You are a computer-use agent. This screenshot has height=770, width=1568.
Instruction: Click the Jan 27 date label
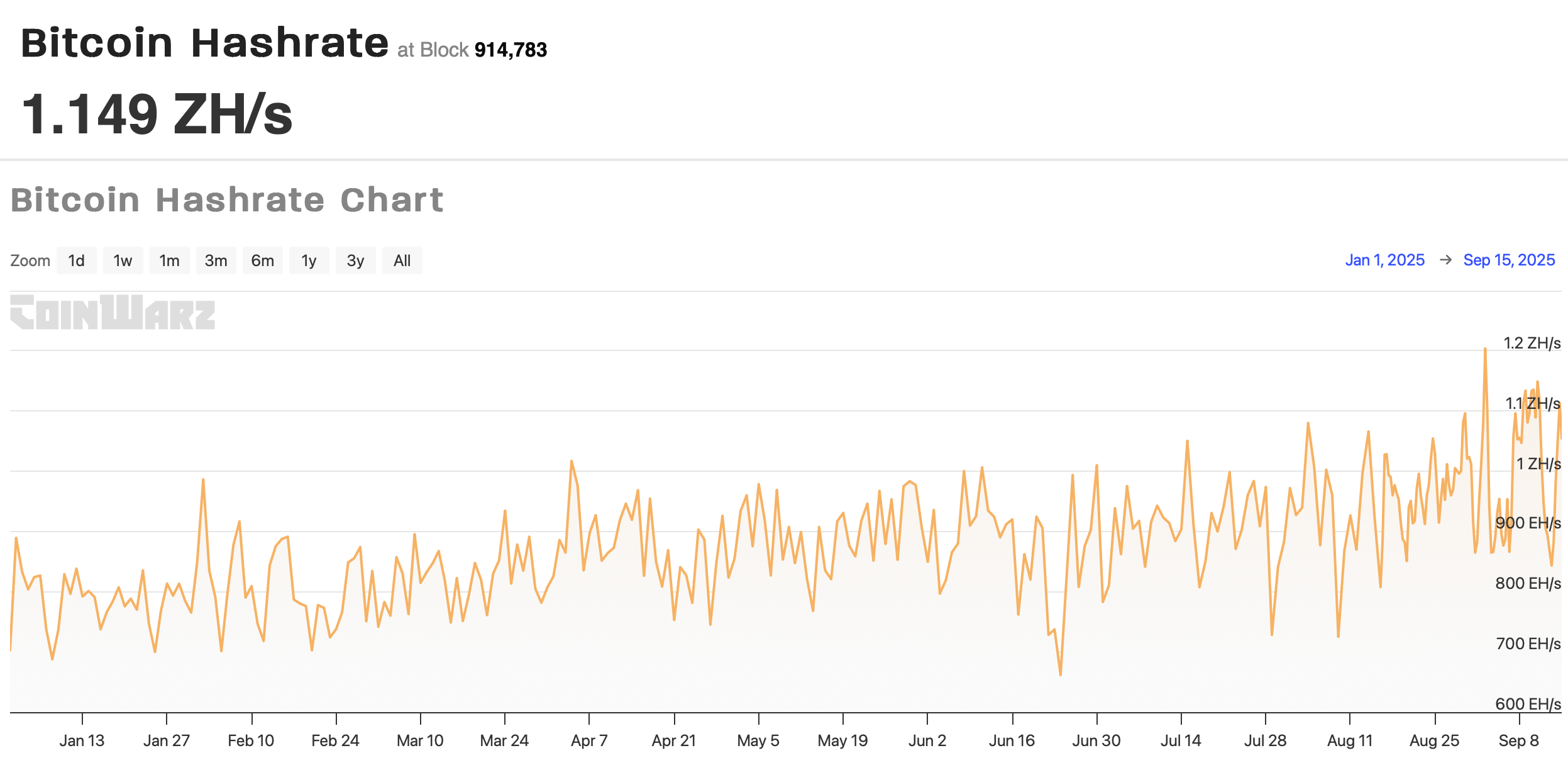click(x=166, y=740)
